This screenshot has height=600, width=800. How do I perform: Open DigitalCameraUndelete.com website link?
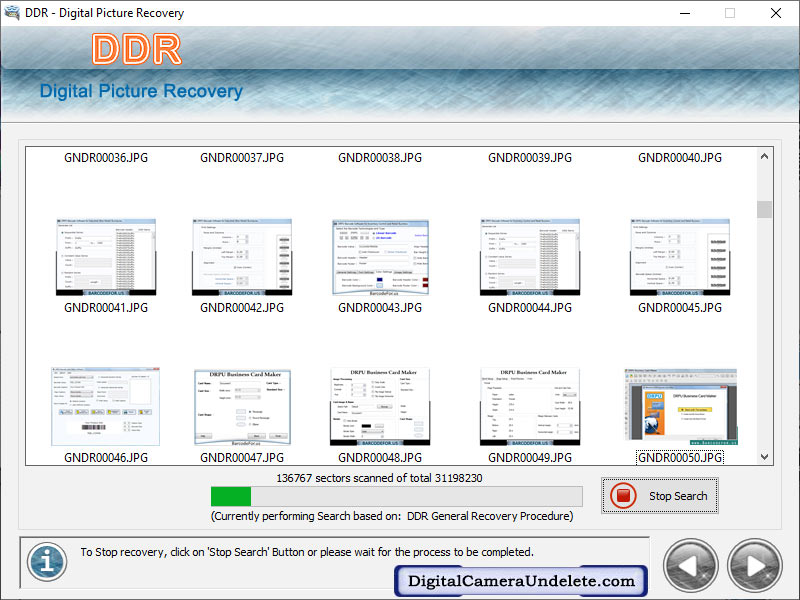point(520,581)
